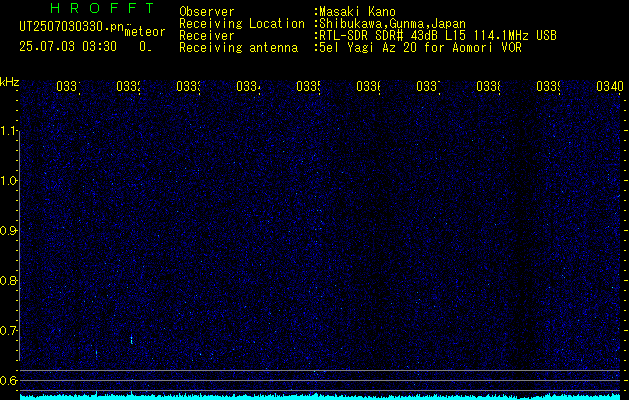Click the 0331 time marker

tap(68, 86)
